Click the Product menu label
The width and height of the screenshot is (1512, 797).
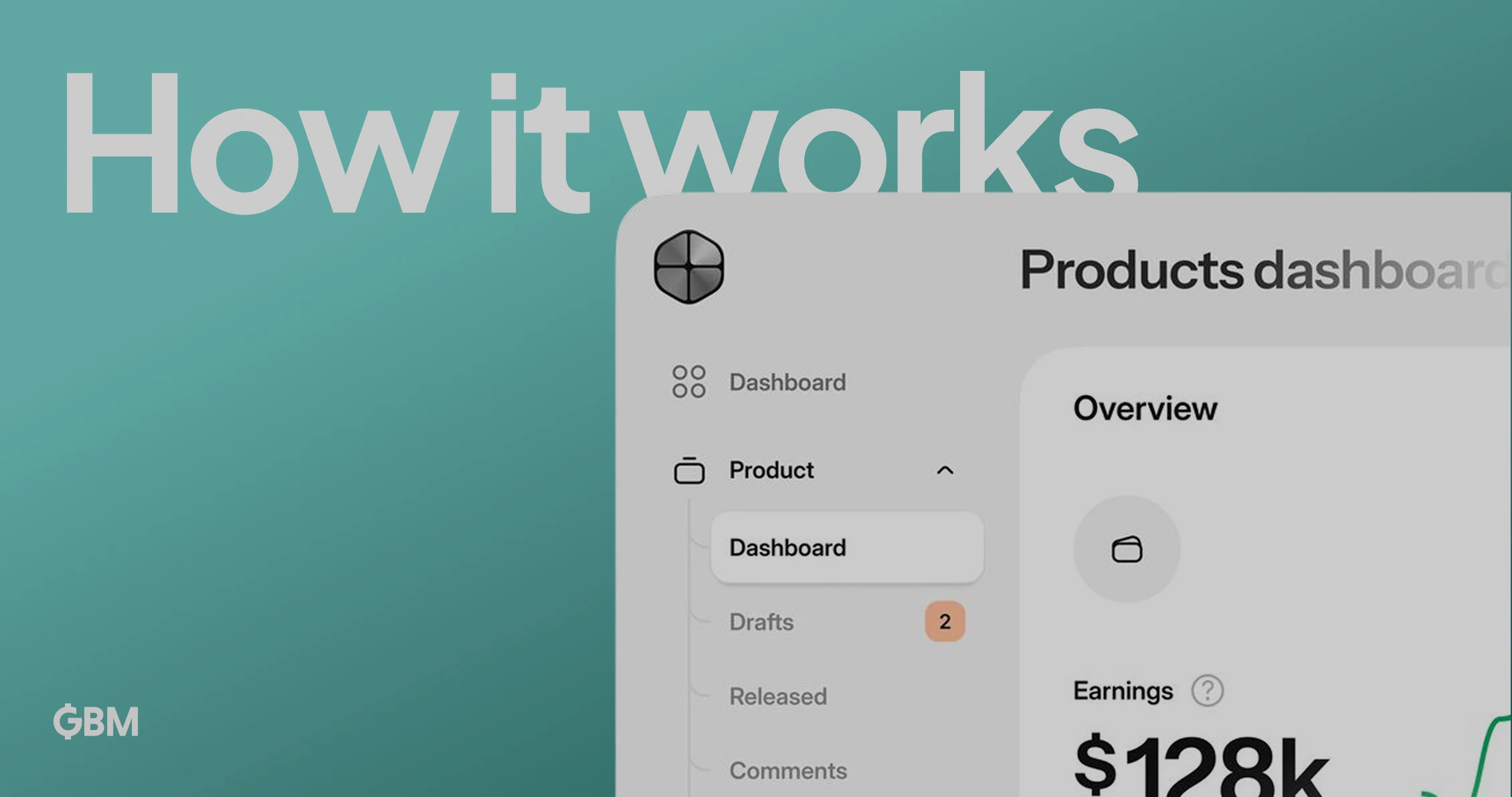[771, 470]
